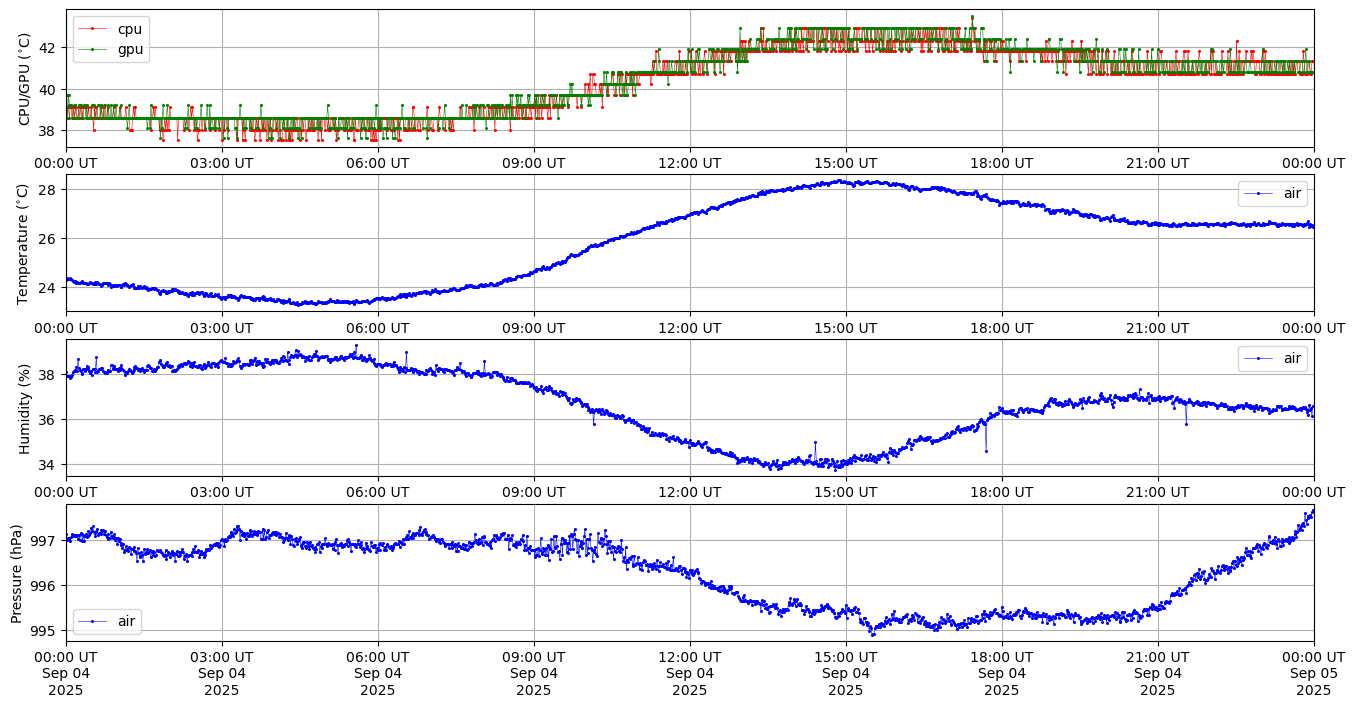Image resolution: width=1355 pixels, height=707 pixels.
Task: Choose the "21:00 UT Sep 04 2025" time label
Action: (1158, 674)
